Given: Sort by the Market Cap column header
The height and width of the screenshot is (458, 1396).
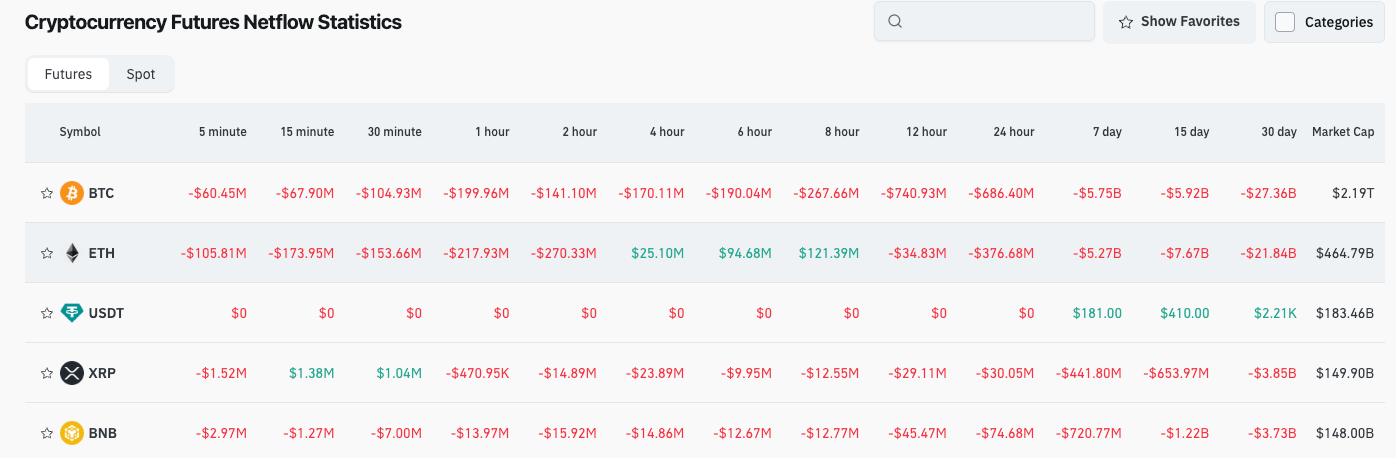Looking at the screenshot, I should [1343, 132].
